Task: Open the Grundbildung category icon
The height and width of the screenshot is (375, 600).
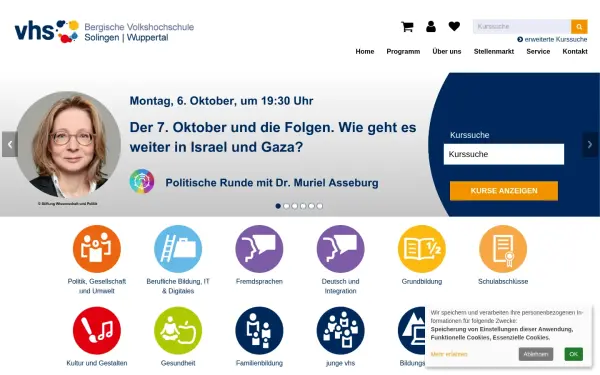Action: [422, 249]
